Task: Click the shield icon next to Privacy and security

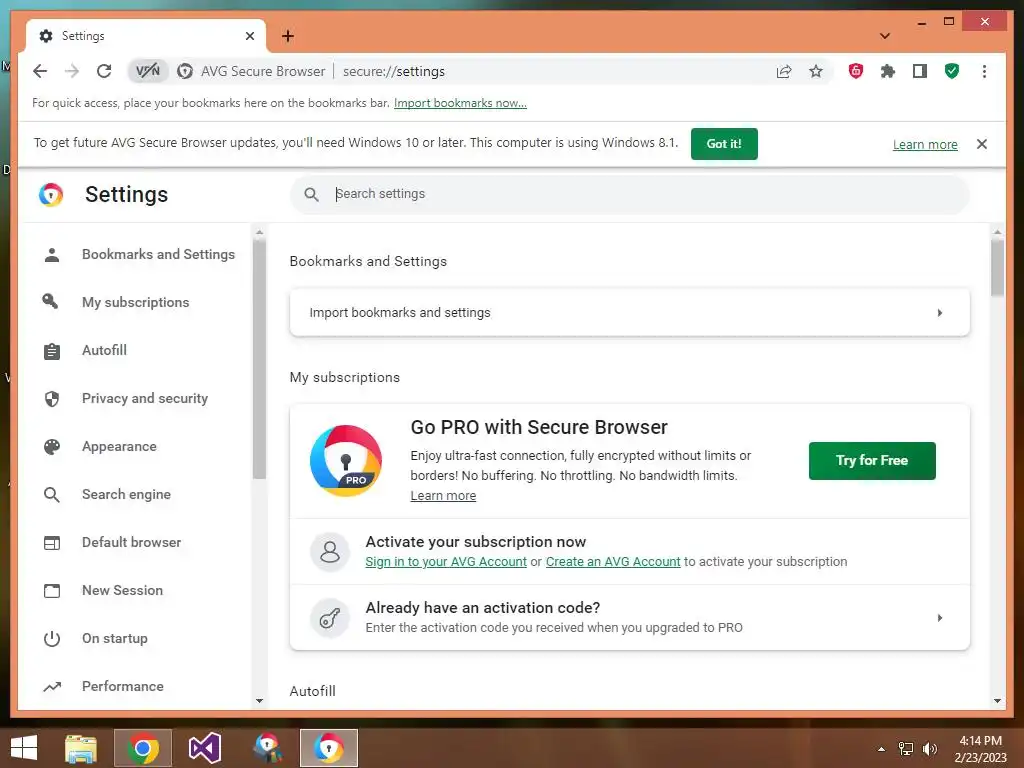Action: coord(52,398)
